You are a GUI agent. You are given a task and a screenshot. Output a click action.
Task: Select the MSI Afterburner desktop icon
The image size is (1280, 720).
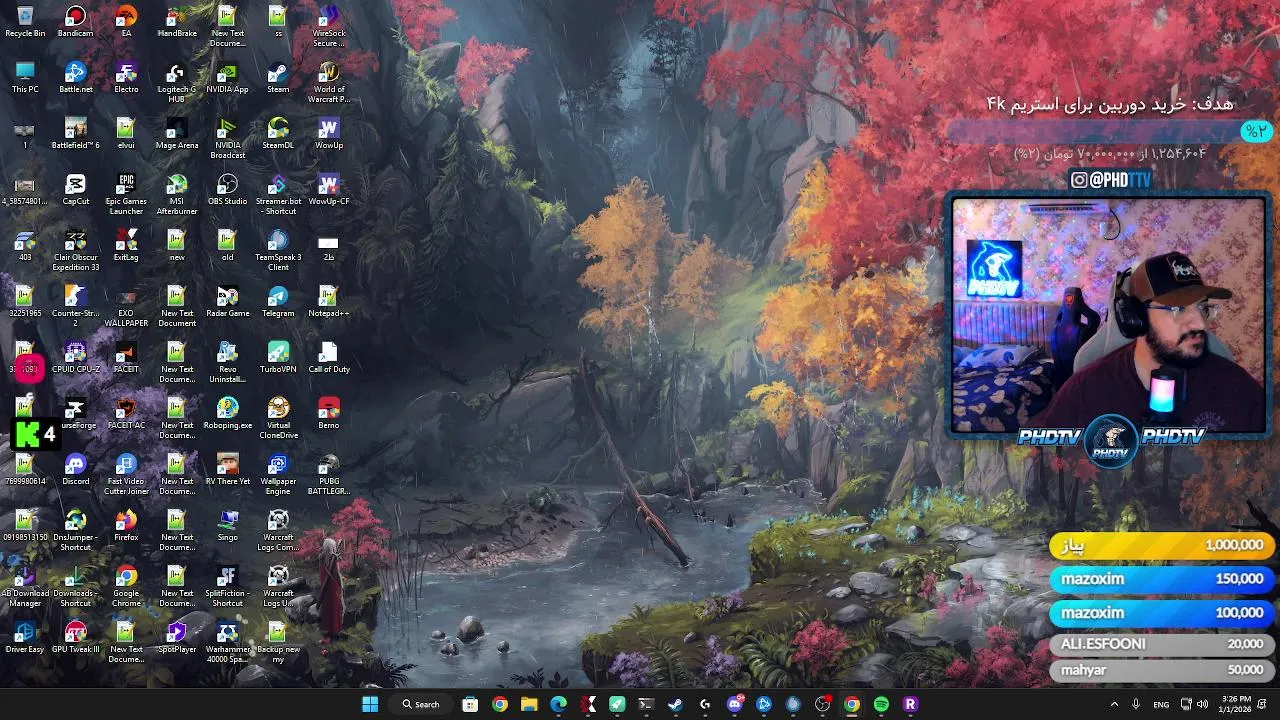tap(177, 194)
